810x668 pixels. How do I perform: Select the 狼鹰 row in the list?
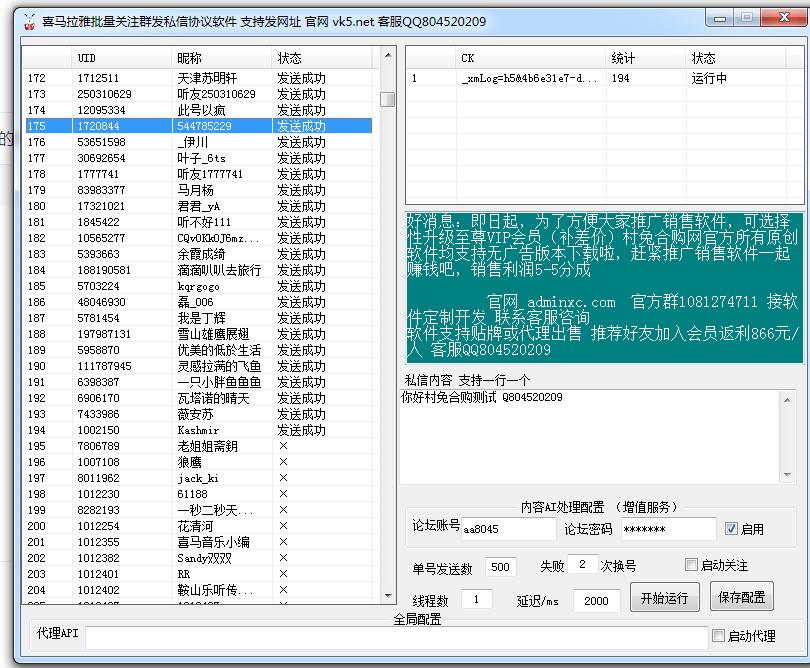[200, 462]
